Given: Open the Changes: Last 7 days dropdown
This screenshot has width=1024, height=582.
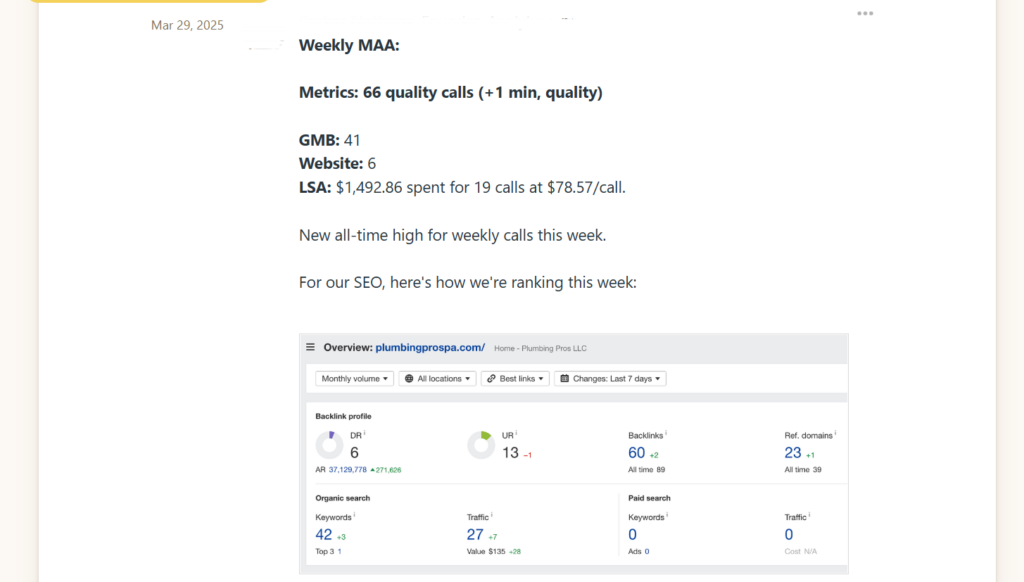Looking at the screenshot, I should pyautogui.click(x=611, y=378).
